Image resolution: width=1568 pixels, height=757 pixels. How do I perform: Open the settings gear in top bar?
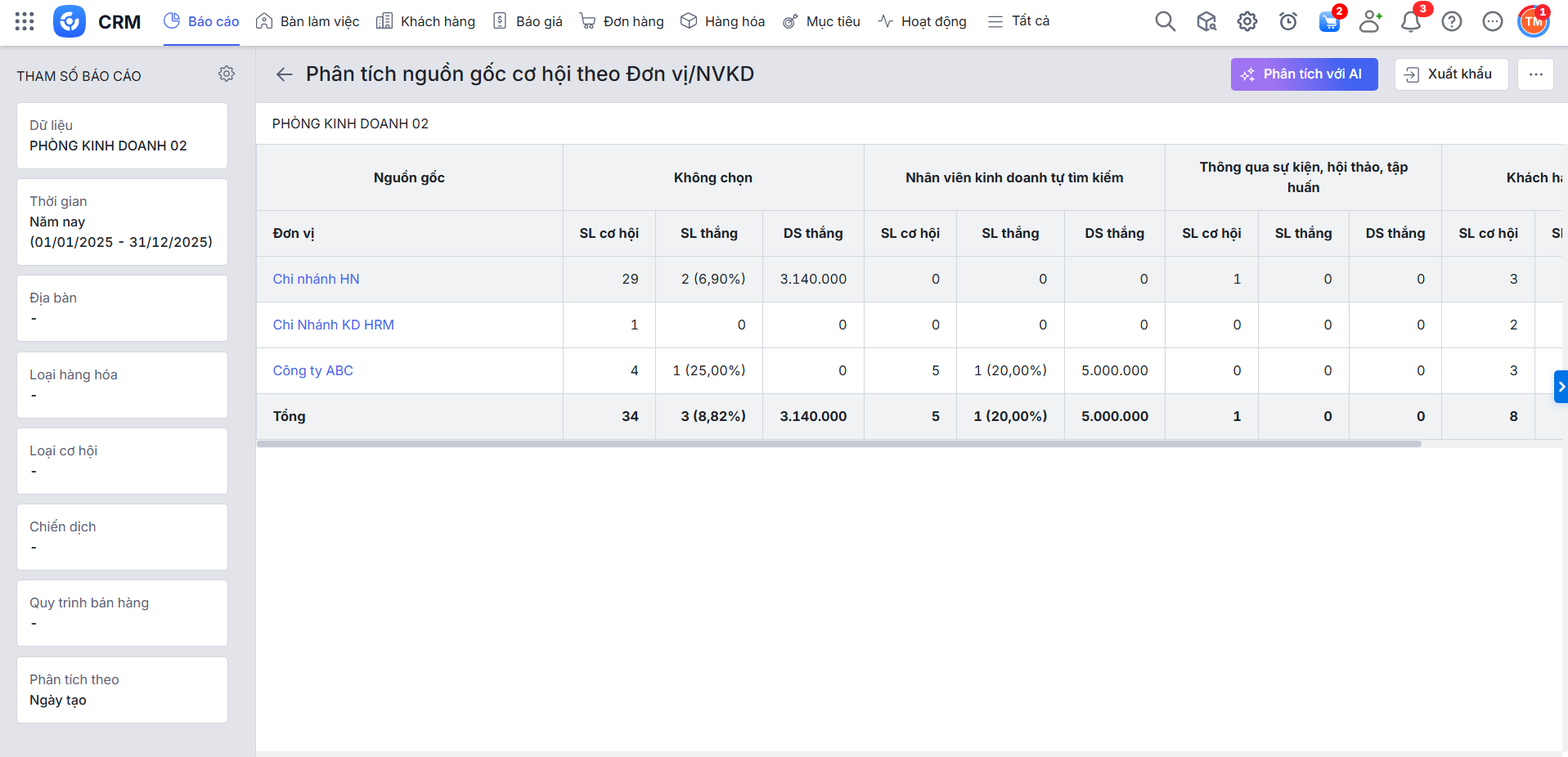(1247, 21)
